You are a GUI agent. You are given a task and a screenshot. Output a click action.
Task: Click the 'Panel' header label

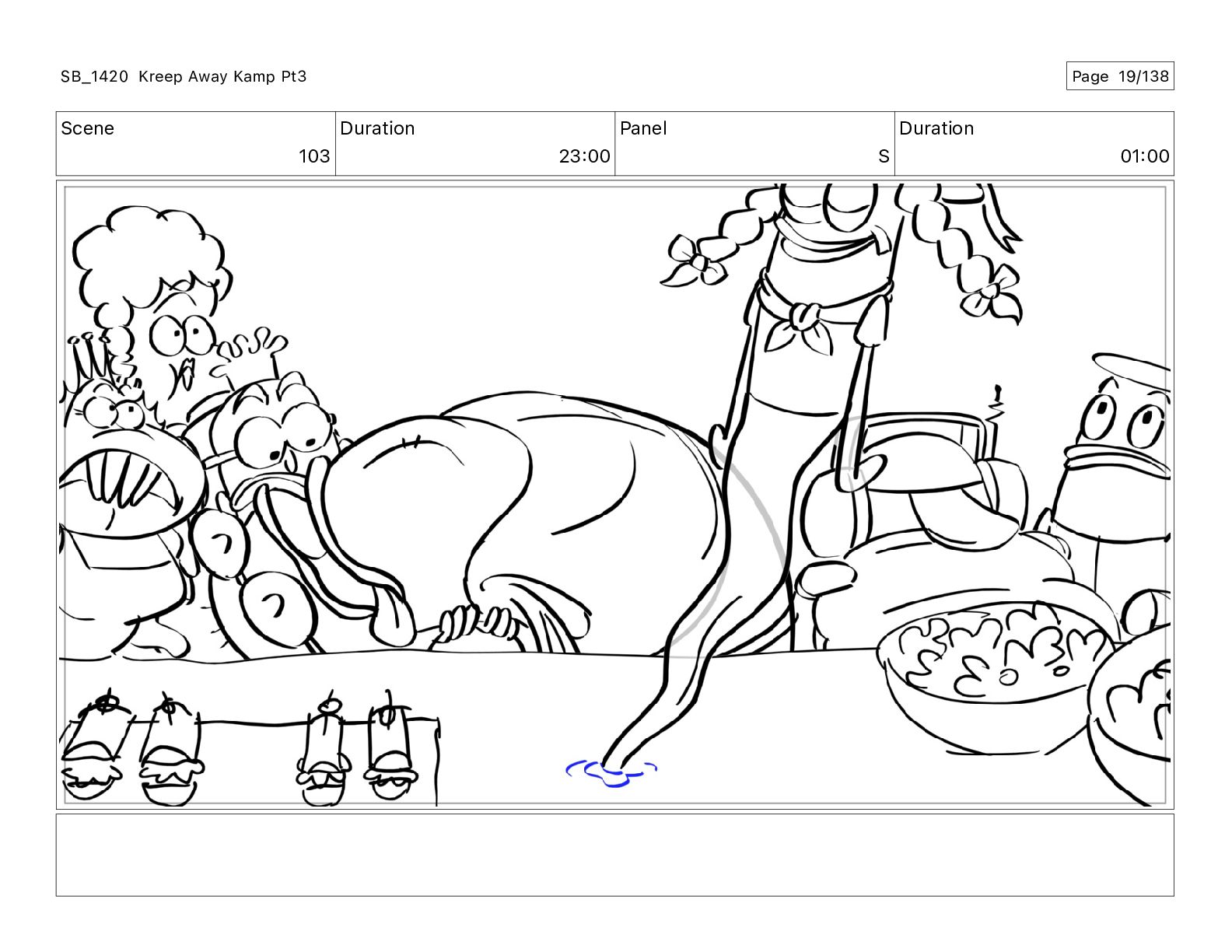643,128
